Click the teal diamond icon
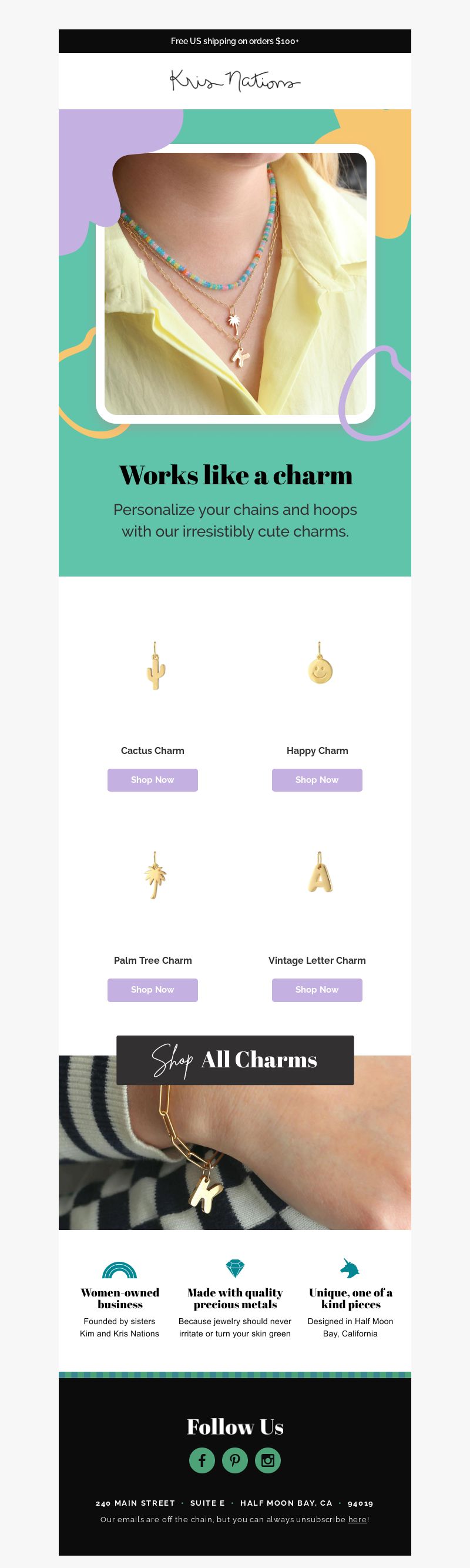Screen dimensions: 470x1568 (x=235, y=1268)
